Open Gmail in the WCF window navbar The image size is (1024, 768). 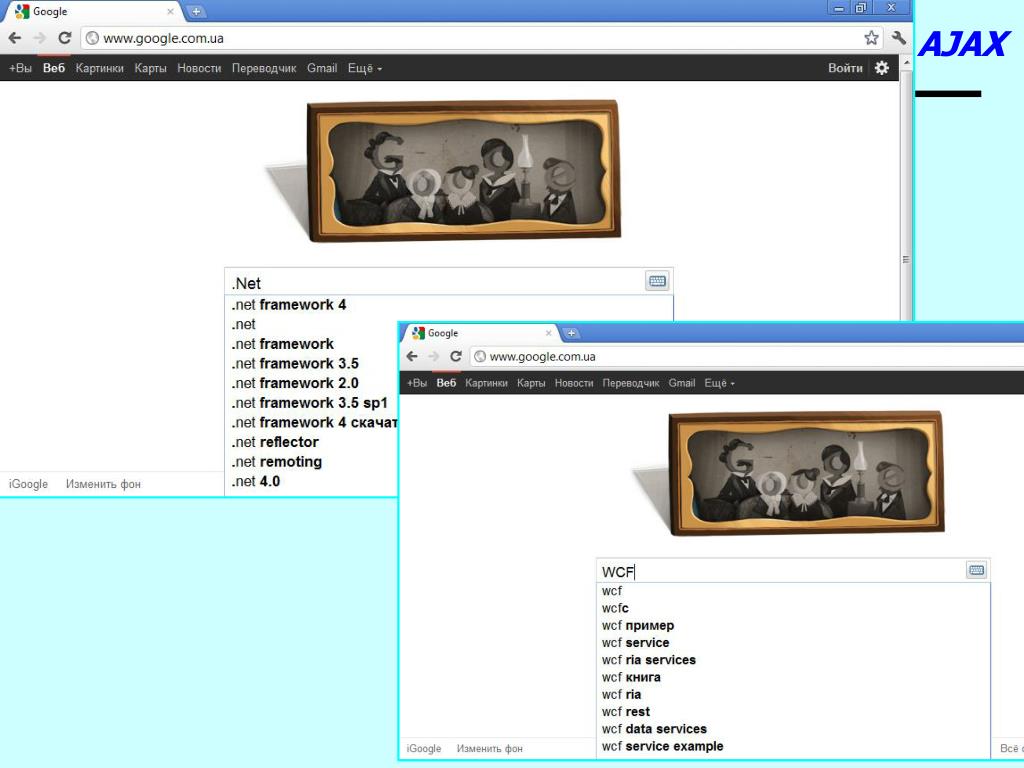(682, 383)
